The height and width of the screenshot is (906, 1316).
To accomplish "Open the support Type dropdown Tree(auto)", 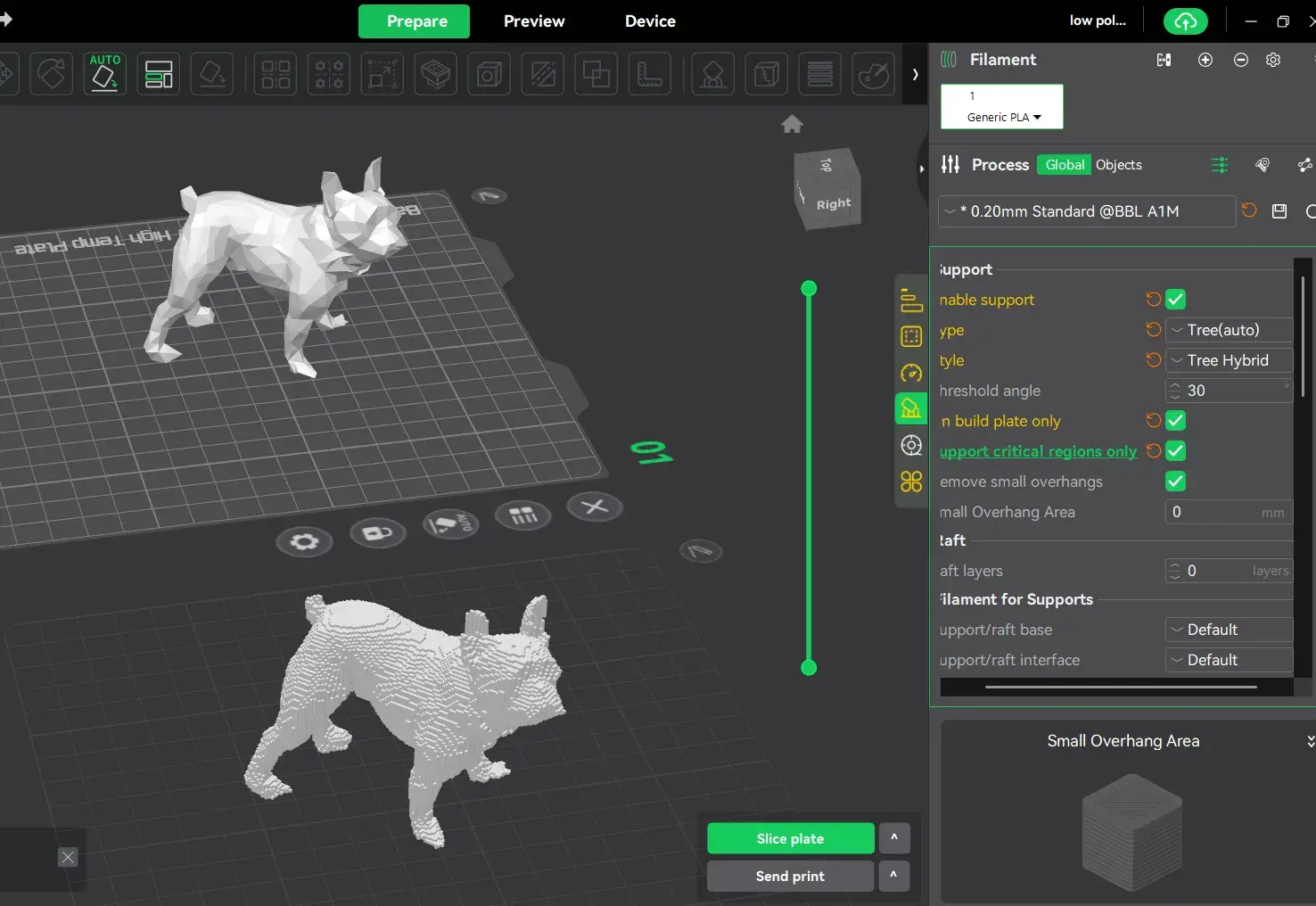I will pyautogui.click(x=1229, y=330).
